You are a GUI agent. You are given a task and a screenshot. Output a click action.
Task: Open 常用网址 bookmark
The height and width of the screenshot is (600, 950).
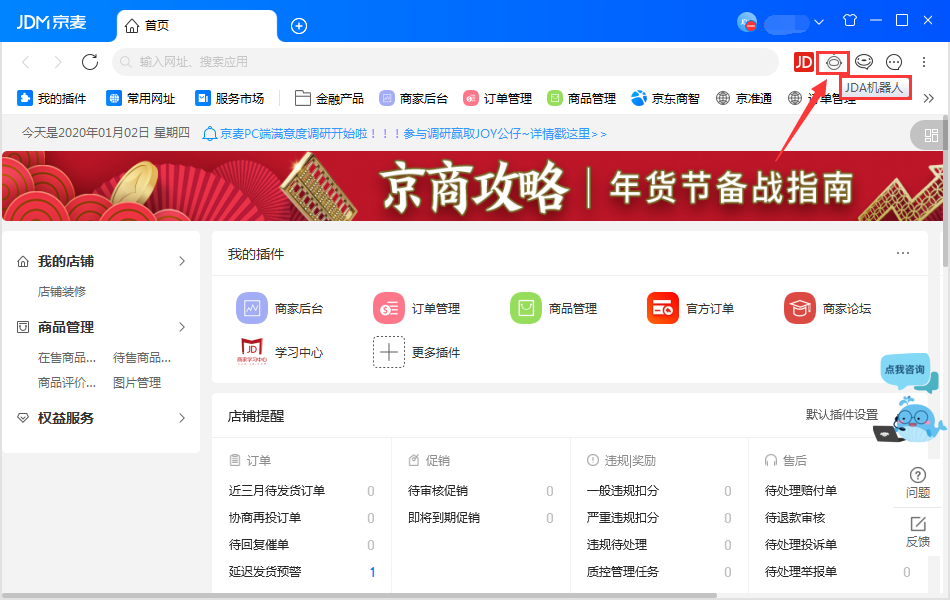pyautogui.click(x=141, y=98)
